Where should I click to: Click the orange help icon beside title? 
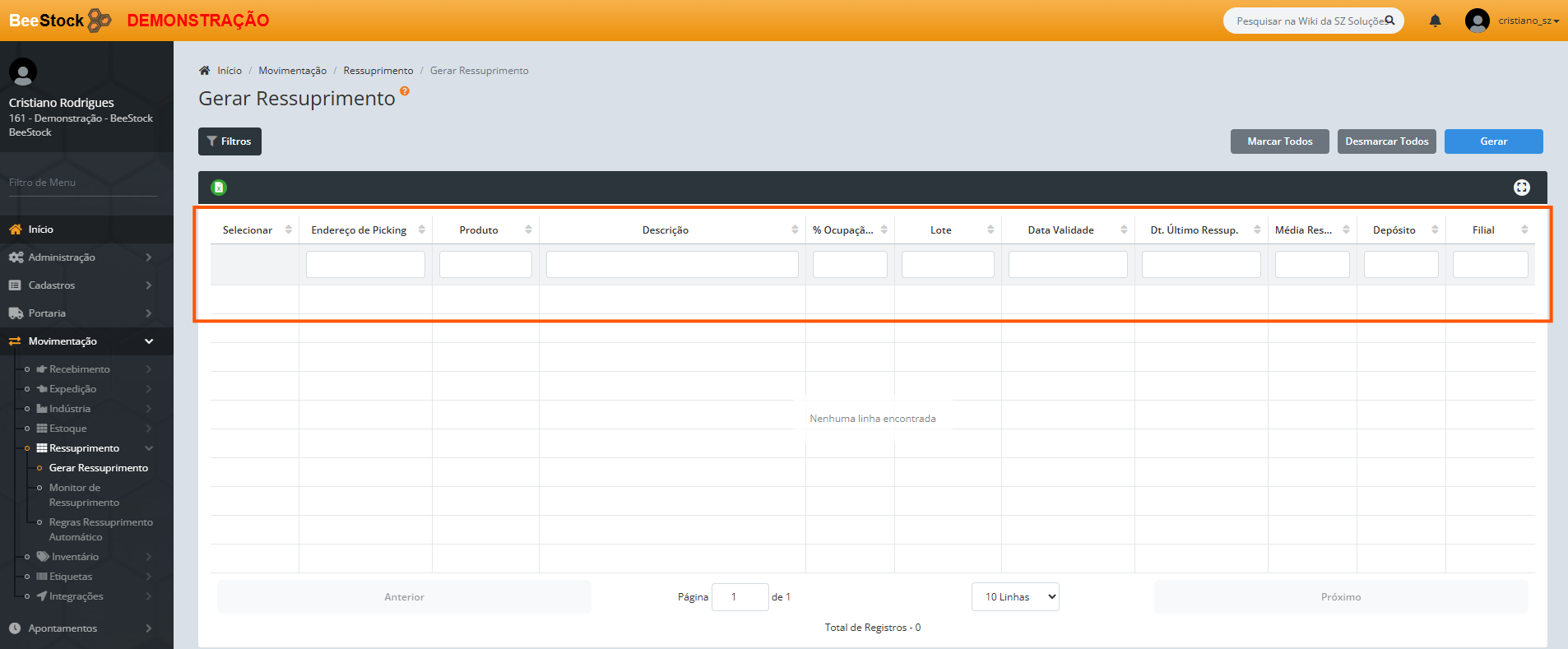[x=405, y=91]
